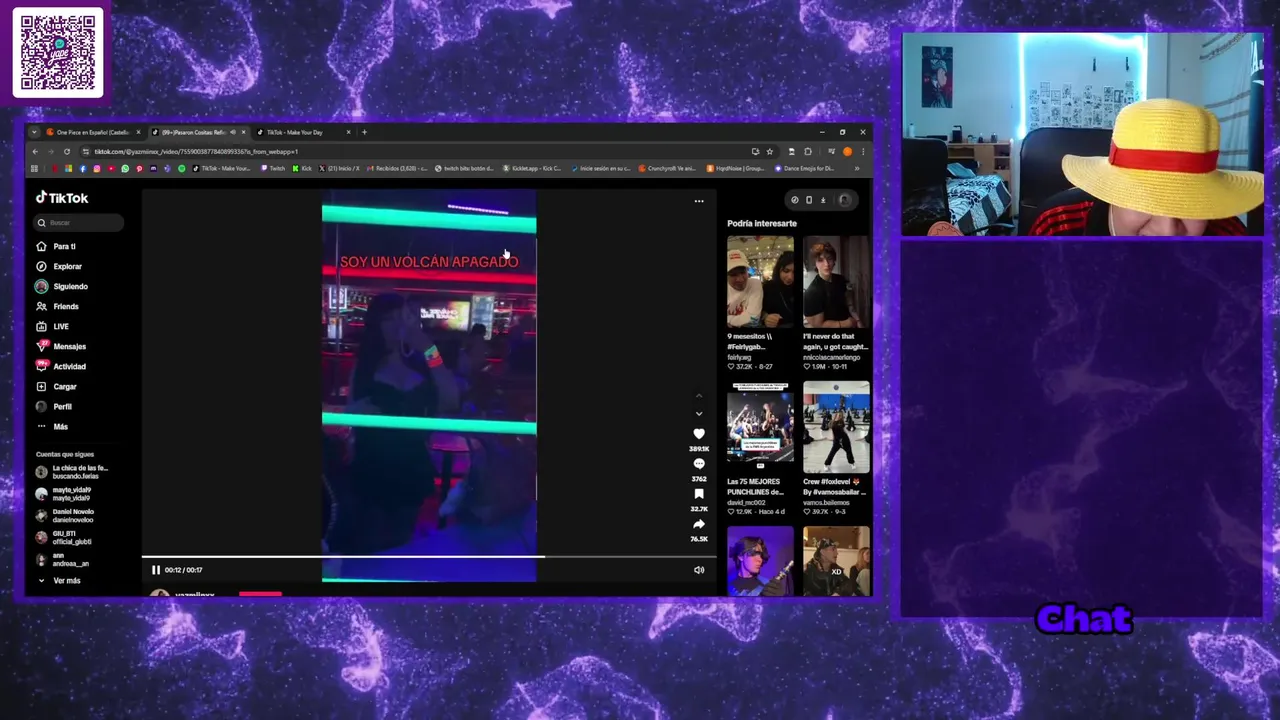Viewport: 1280px width, 720px height.
Task: Click the Buscar search field
Action: (80, 223)
